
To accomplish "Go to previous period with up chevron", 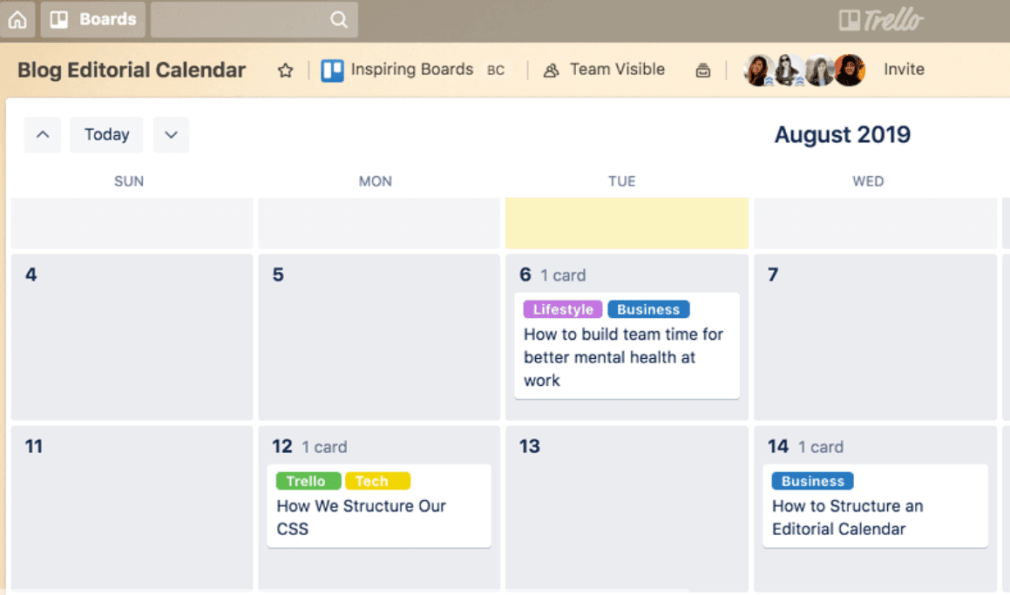I will point(42,134).
